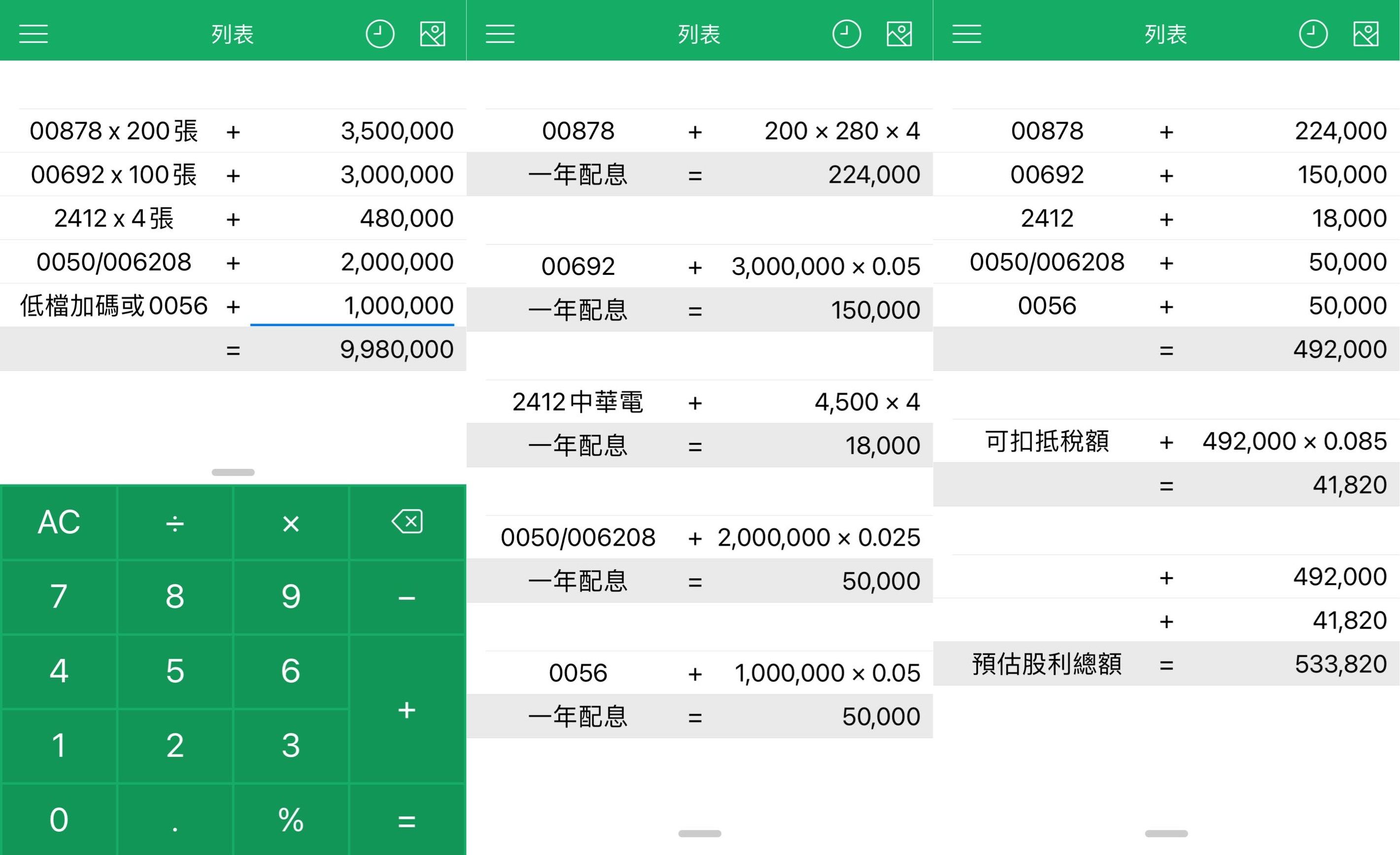Select the 3,500,000 value row
This screenshot has height=855, width=1400.
(x=233, y=131)
